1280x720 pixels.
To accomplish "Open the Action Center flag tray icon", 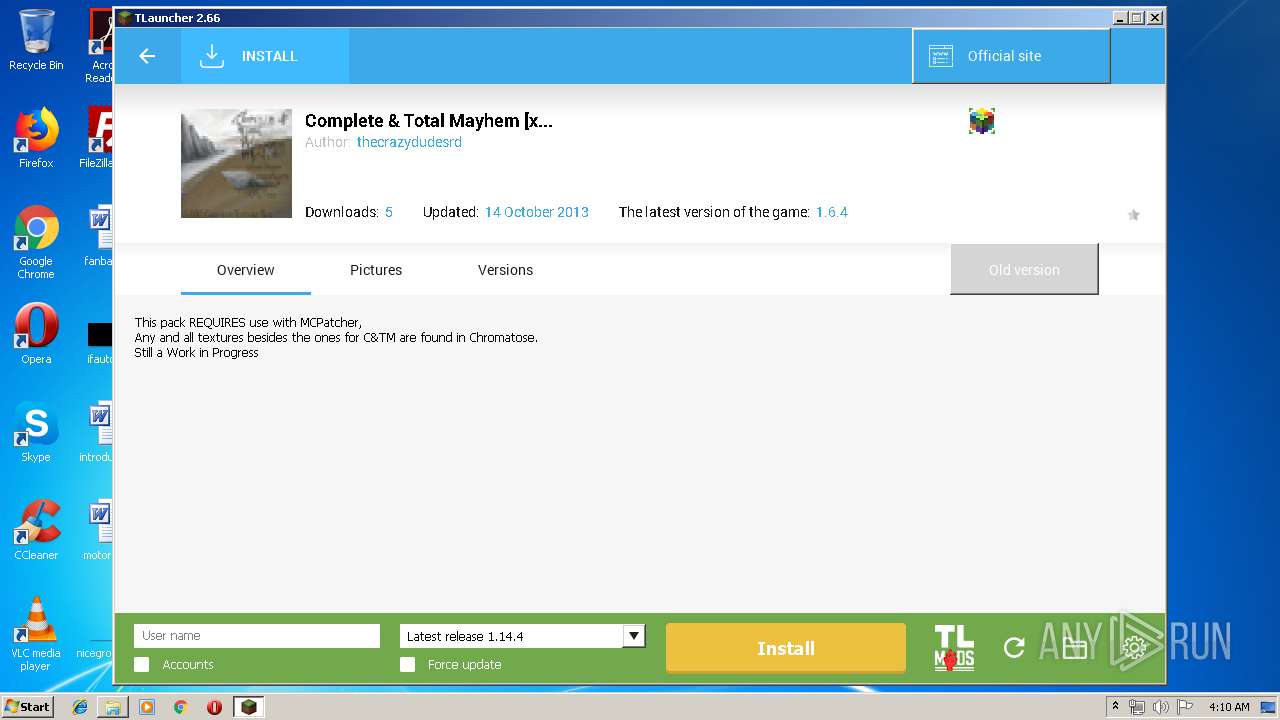I will pos(1185,707).
